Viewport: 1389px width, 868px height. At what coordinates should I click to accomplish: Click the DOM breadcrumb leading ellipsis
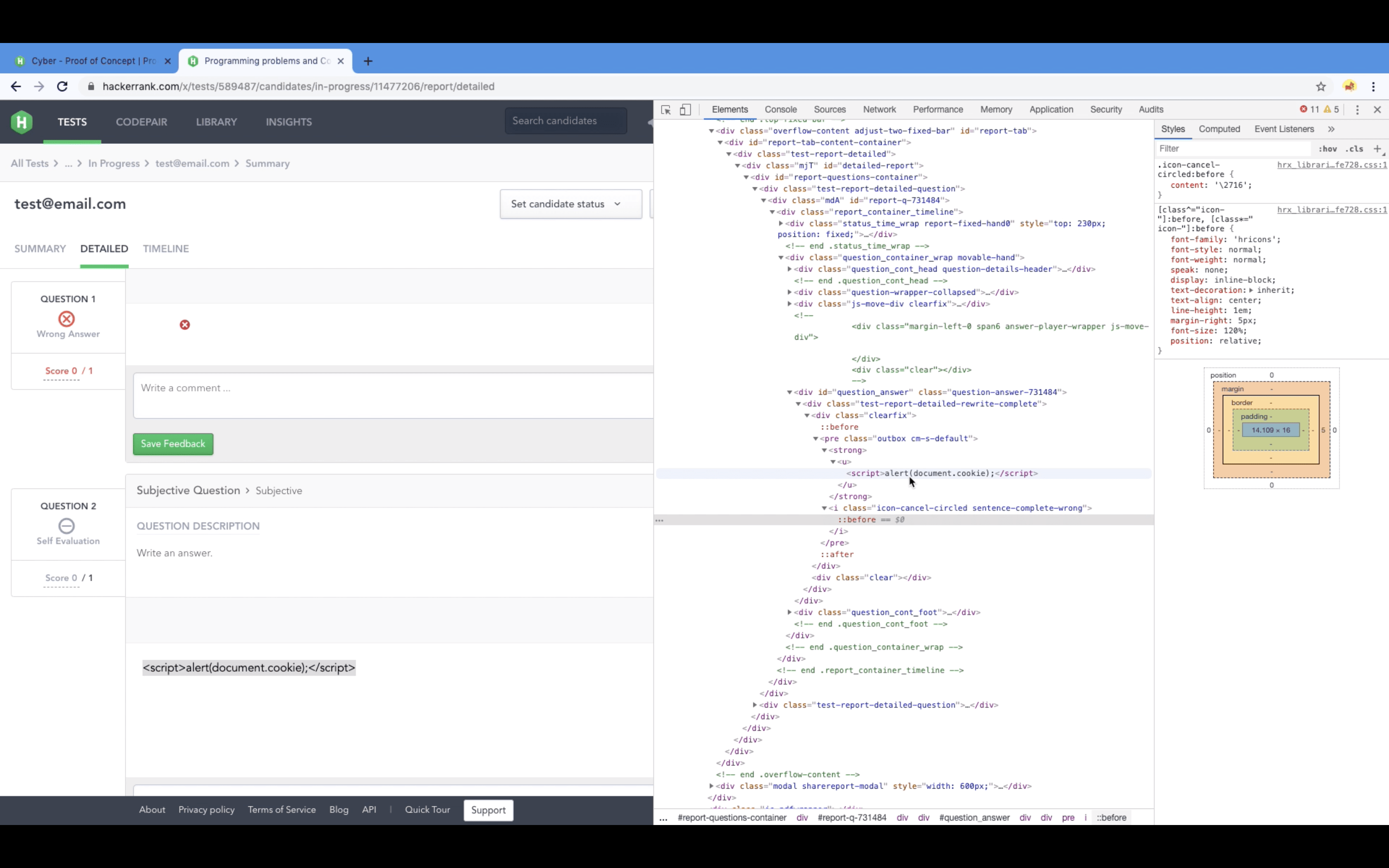(663, 818)
